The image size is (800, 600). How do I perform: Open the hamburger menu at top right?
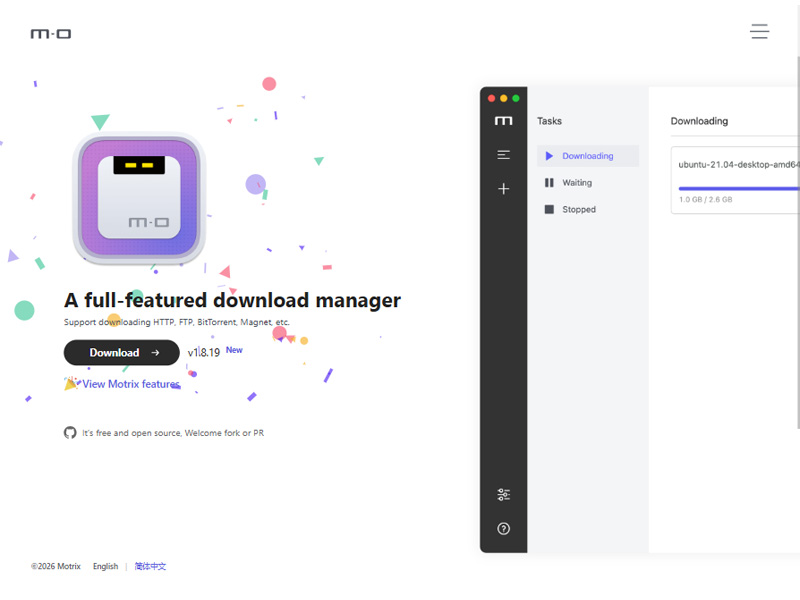pos(760,32)
